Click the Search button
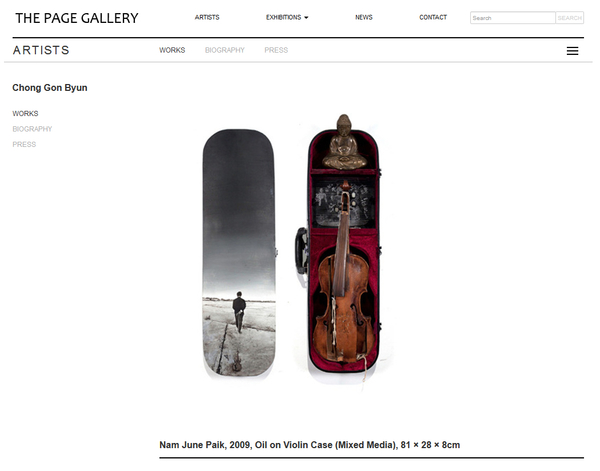The image size is (600, 471). [569, 18]
